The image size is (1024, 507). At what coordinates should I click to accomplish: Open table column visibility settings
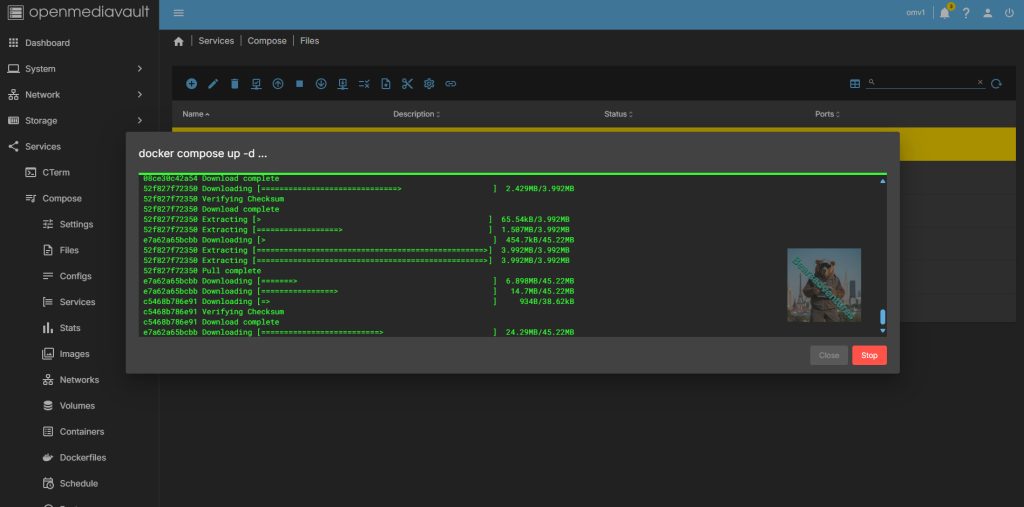pos(855,84)
